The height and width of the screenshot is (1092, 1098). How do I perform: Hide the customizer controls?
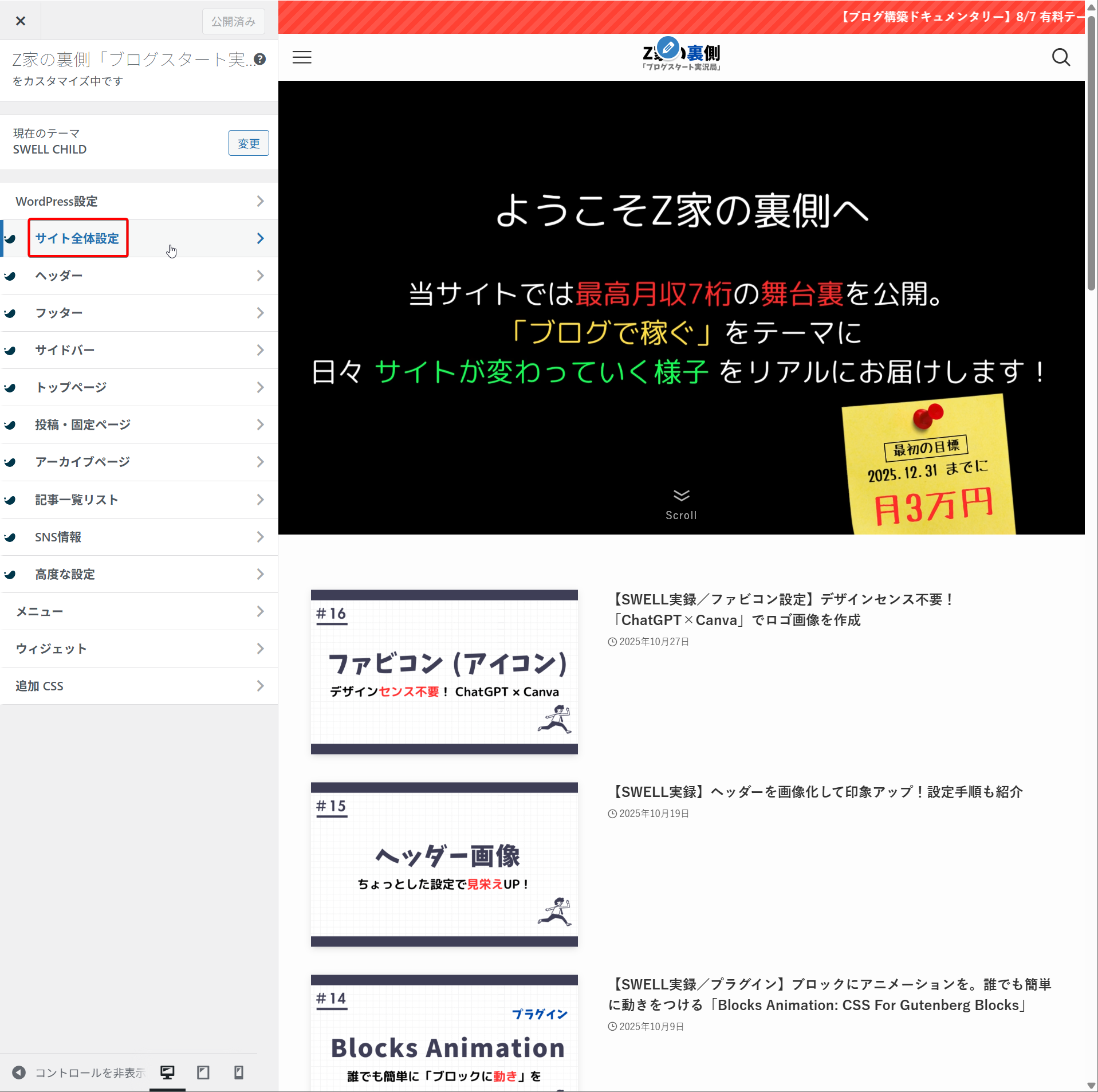78,1073
